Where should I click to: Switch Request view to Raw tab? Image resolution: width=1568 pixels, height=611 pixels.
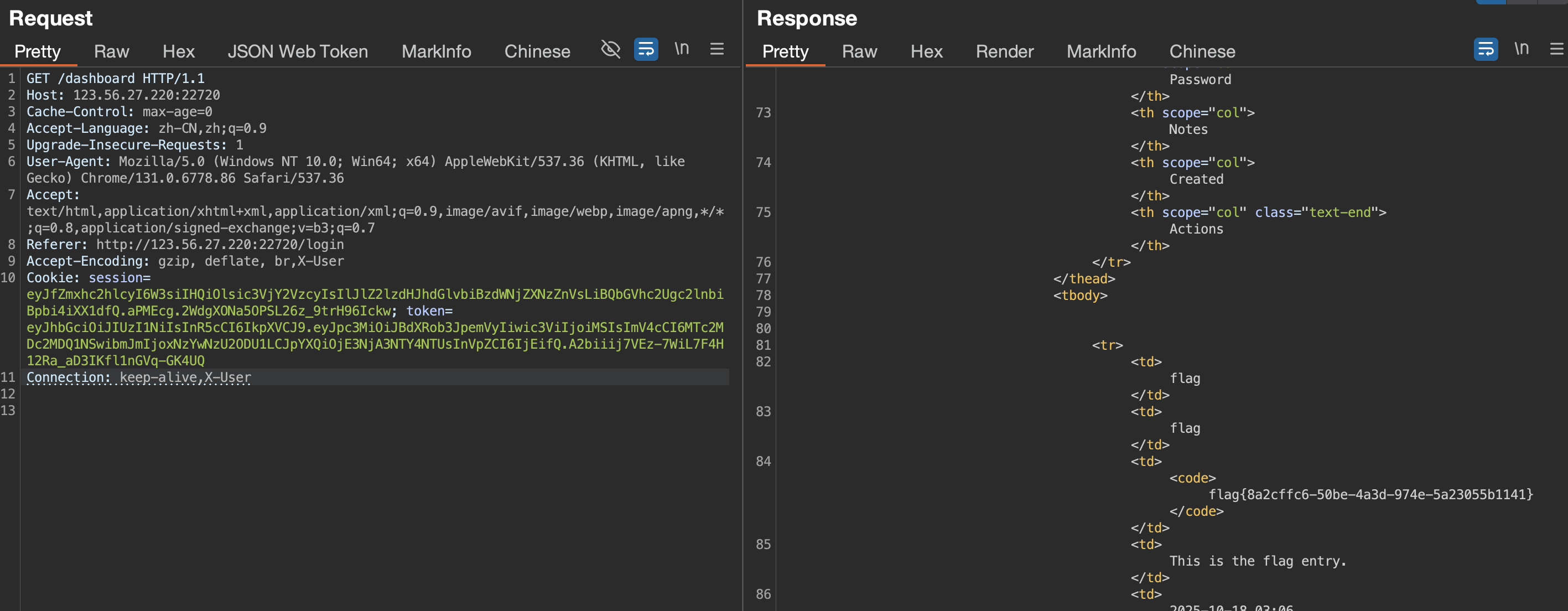tap(111, 52)
